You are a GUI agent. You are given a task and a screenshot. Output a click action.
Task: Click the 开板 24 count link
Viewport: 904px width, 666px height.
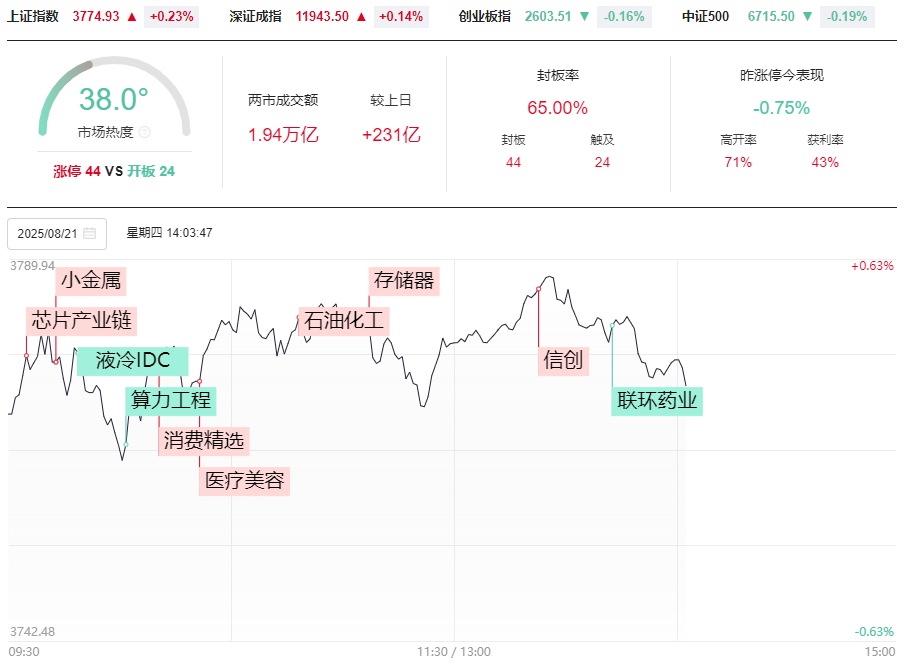(151, 171)
